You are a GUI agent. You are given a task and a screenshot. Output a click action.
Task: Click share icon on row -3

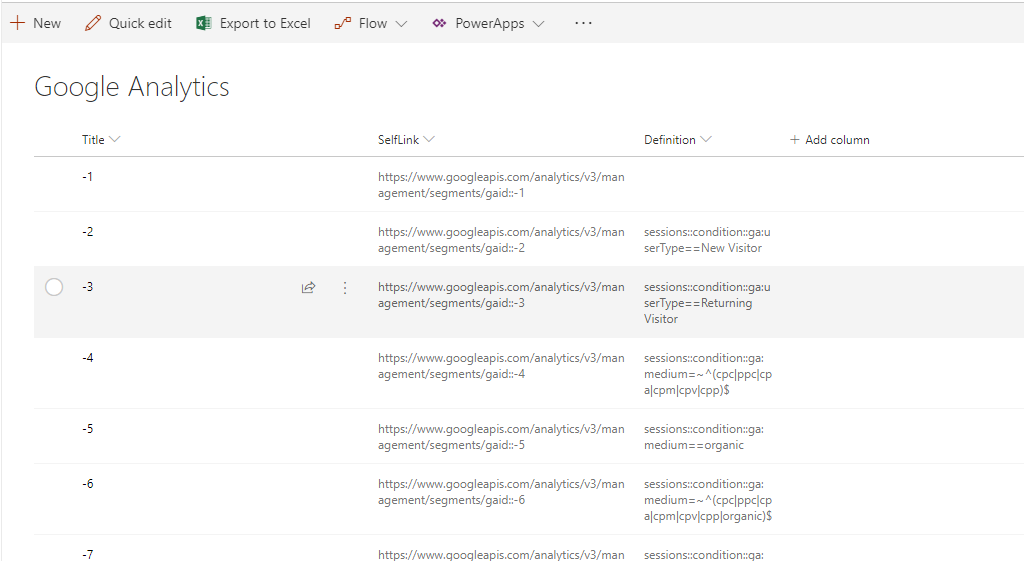tap(309, 288)
